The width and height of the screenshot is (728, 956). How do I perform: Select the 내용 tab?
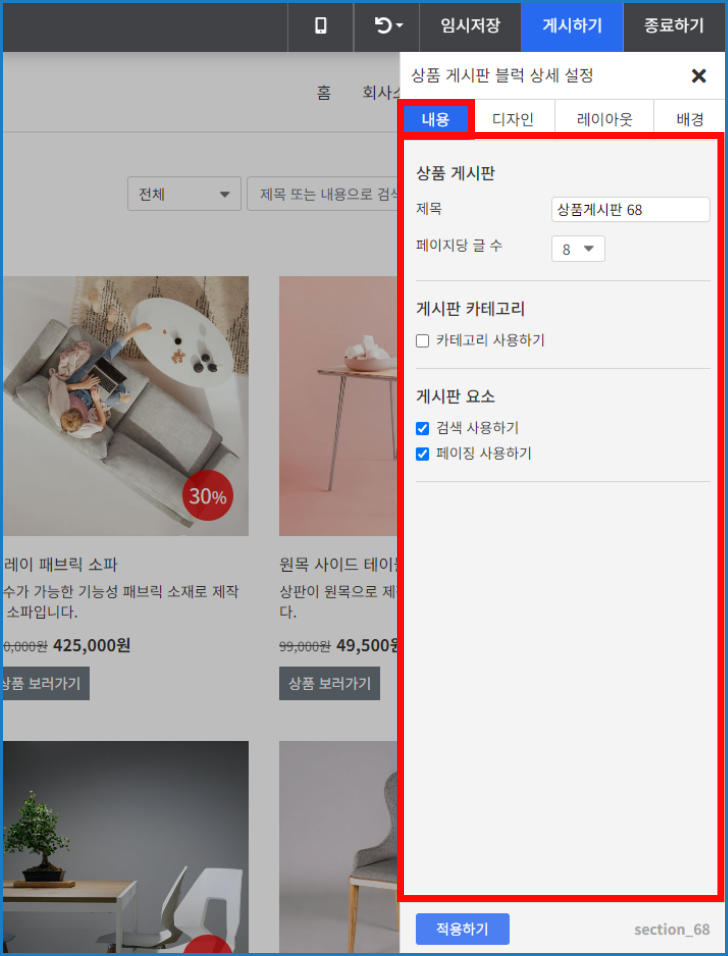436,120
